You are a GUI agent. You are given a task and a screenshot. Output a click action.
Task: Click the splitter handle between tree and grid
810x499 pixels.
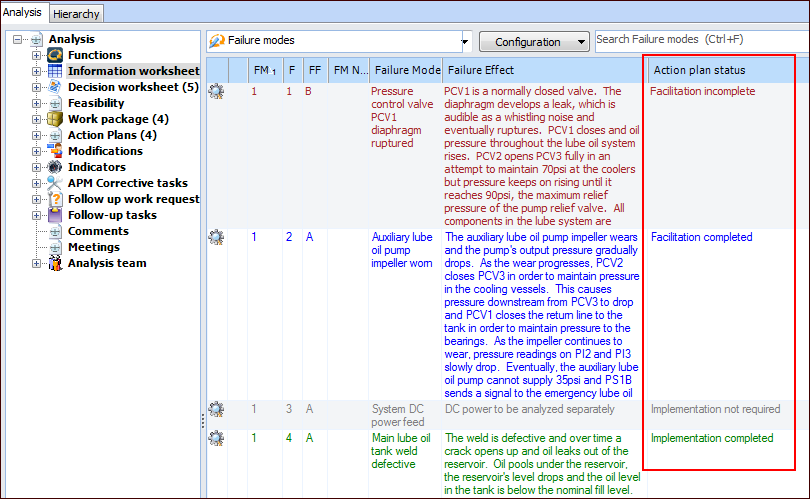click(202, 421)
